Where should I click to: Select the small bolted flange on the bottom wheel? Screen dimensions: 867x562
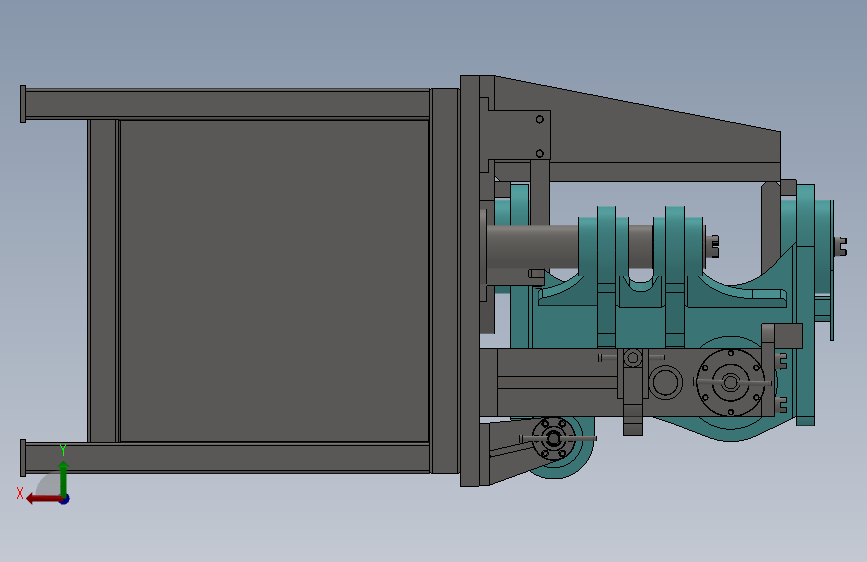click(x=553, y=439)
